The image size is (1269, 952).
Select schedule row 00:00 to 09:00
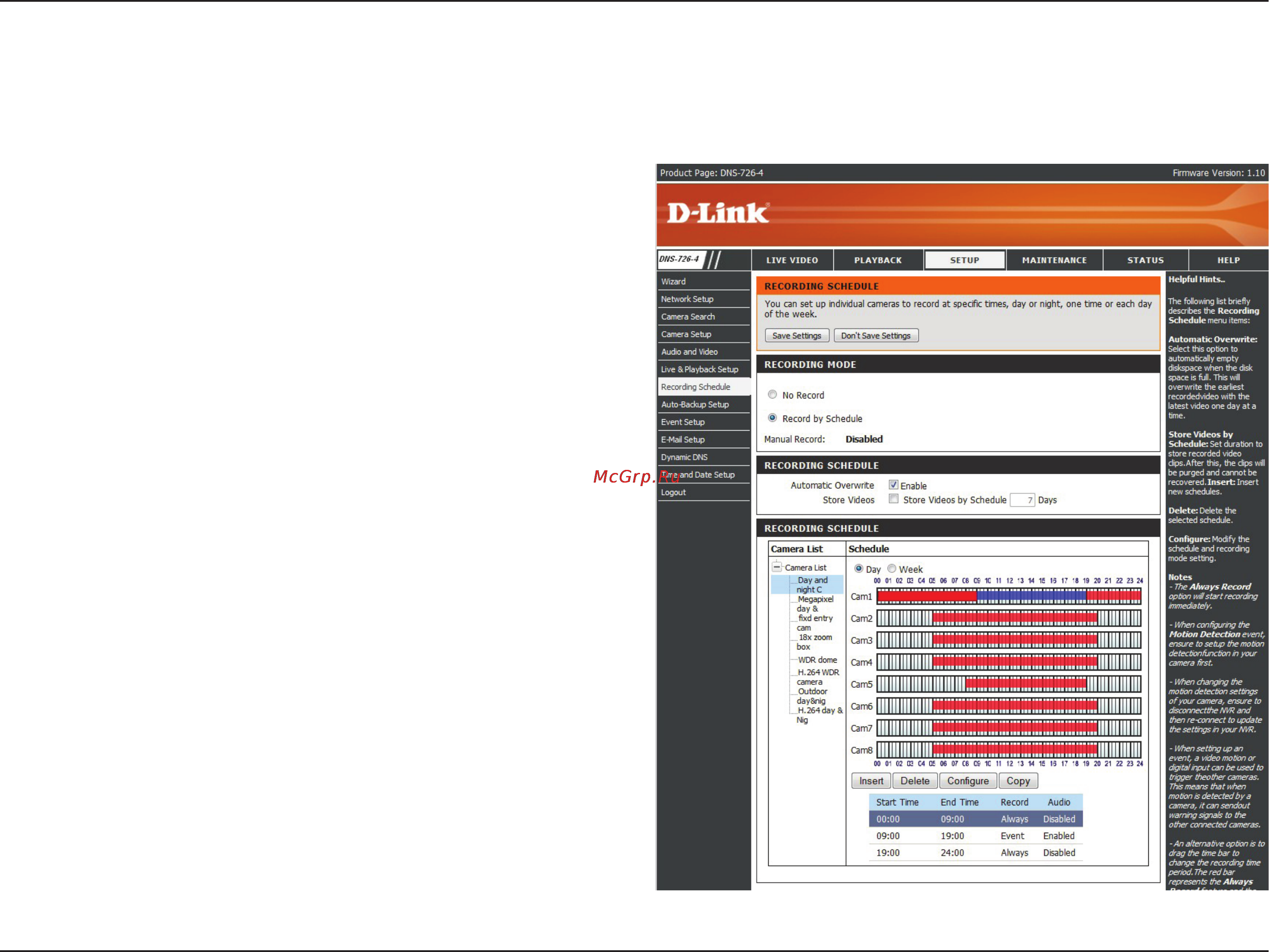tap(975, 819)
